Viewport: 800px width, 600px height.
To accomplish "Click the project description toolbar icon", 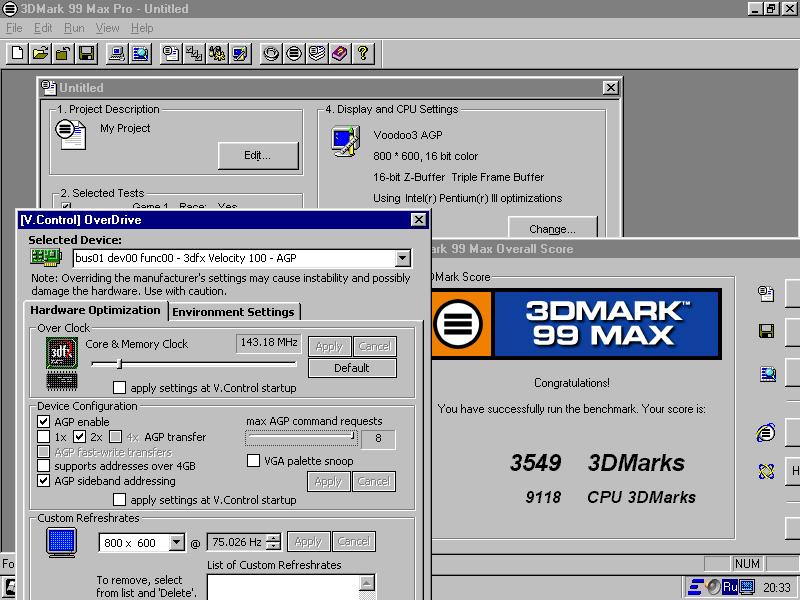I will point(171,53).
